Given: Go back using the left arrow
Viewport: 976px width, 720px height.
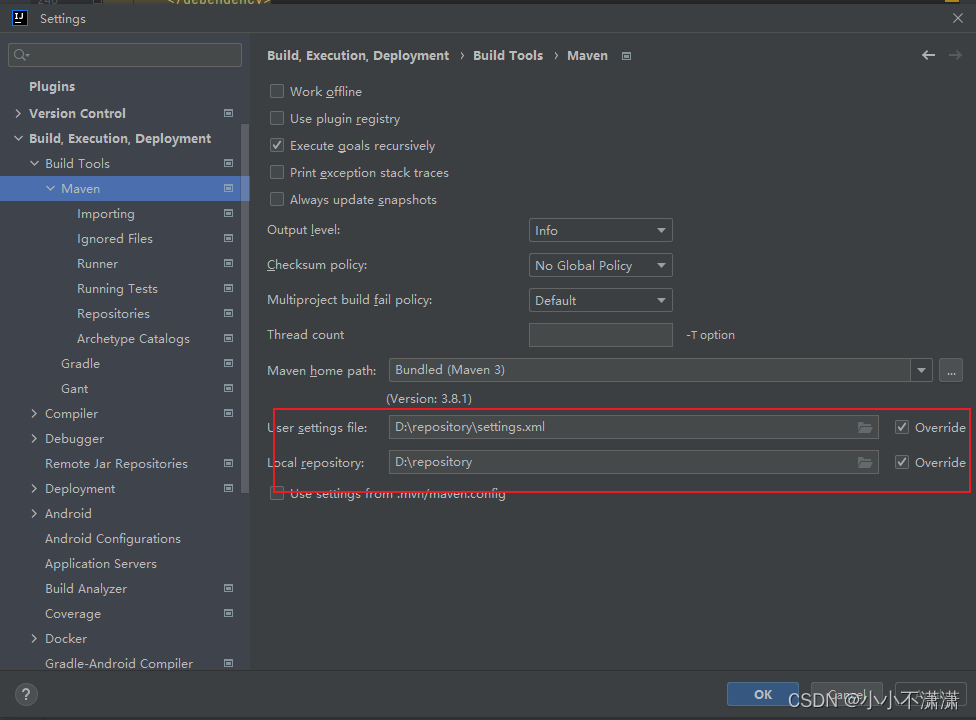Looking at the screenshot, I should tap(928, 55).
